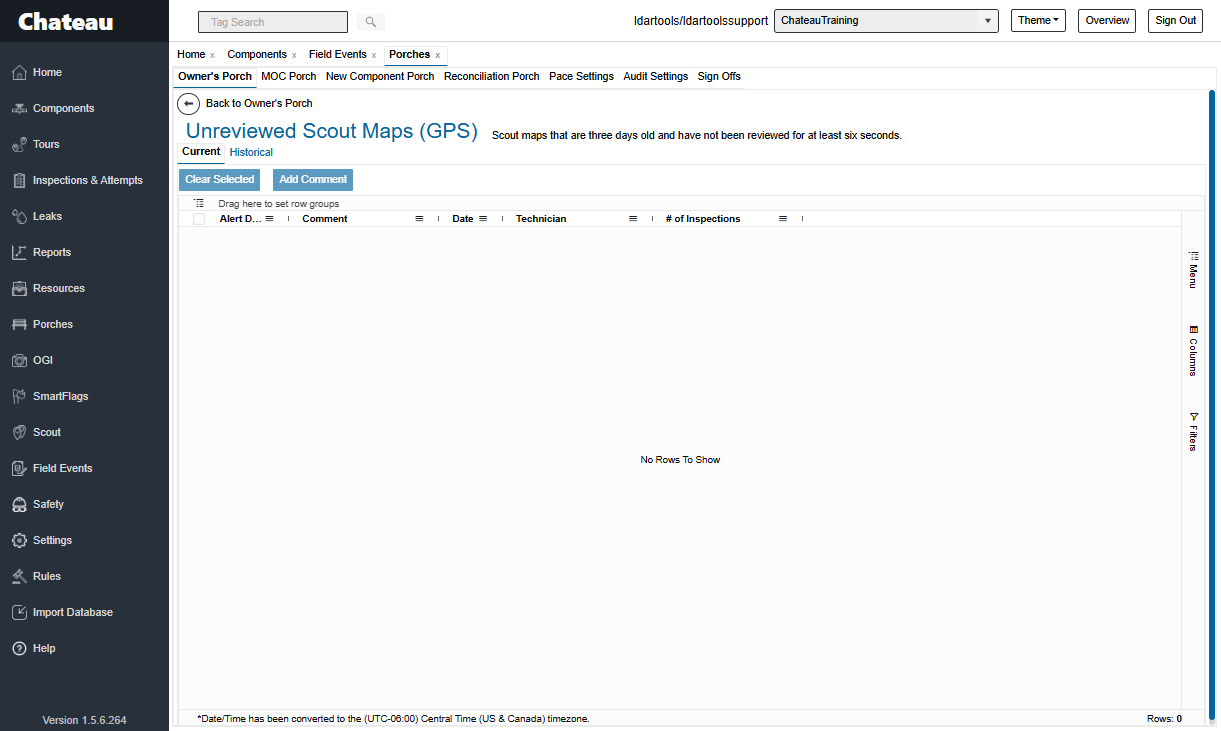The height and width of the screenshot is (731, 1221).
Task: Click the Sign Out button
Action: 1175,20
